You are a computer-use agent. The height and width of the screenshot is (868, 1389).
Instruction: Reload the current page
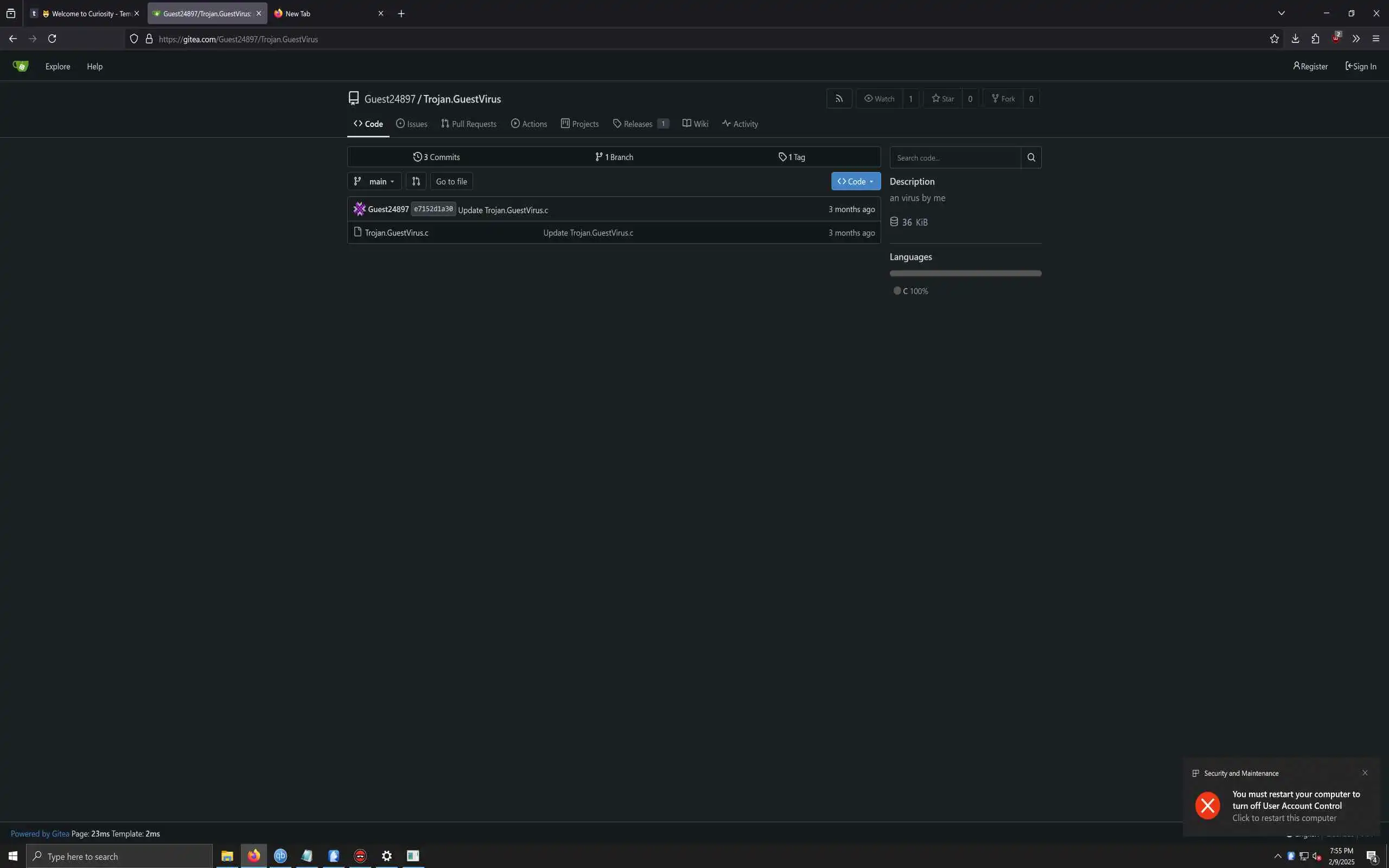tap(52, 39)
